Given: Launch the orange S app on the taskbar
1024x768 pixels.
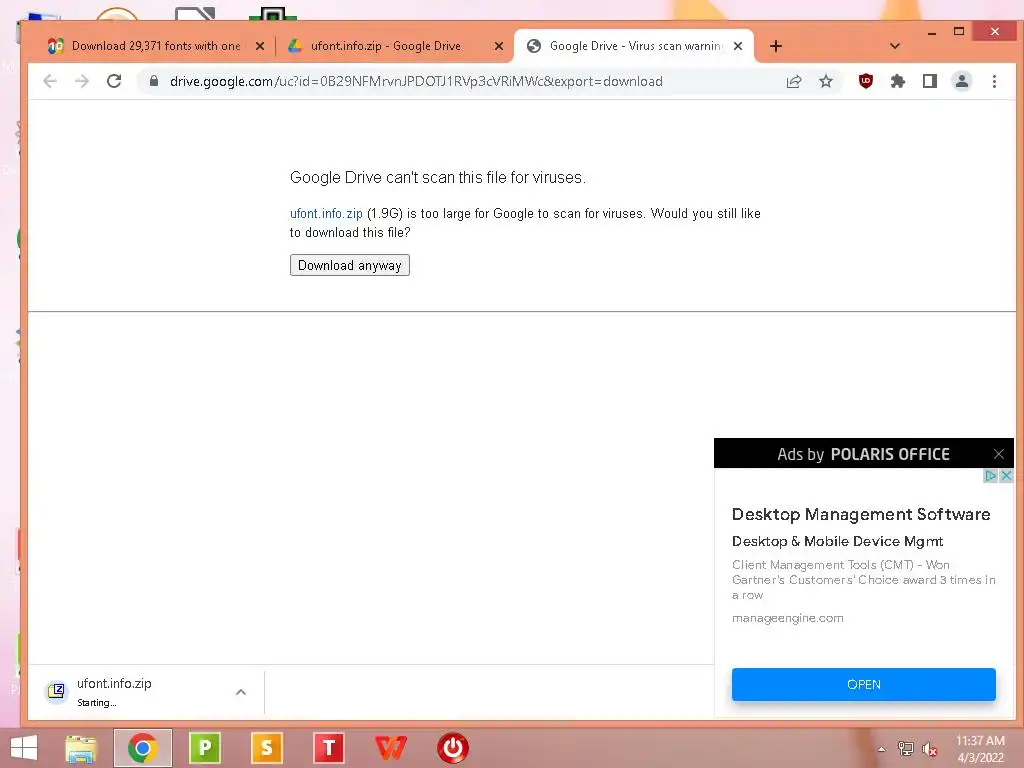Looking at the screenshot, I should pos(266,748).
